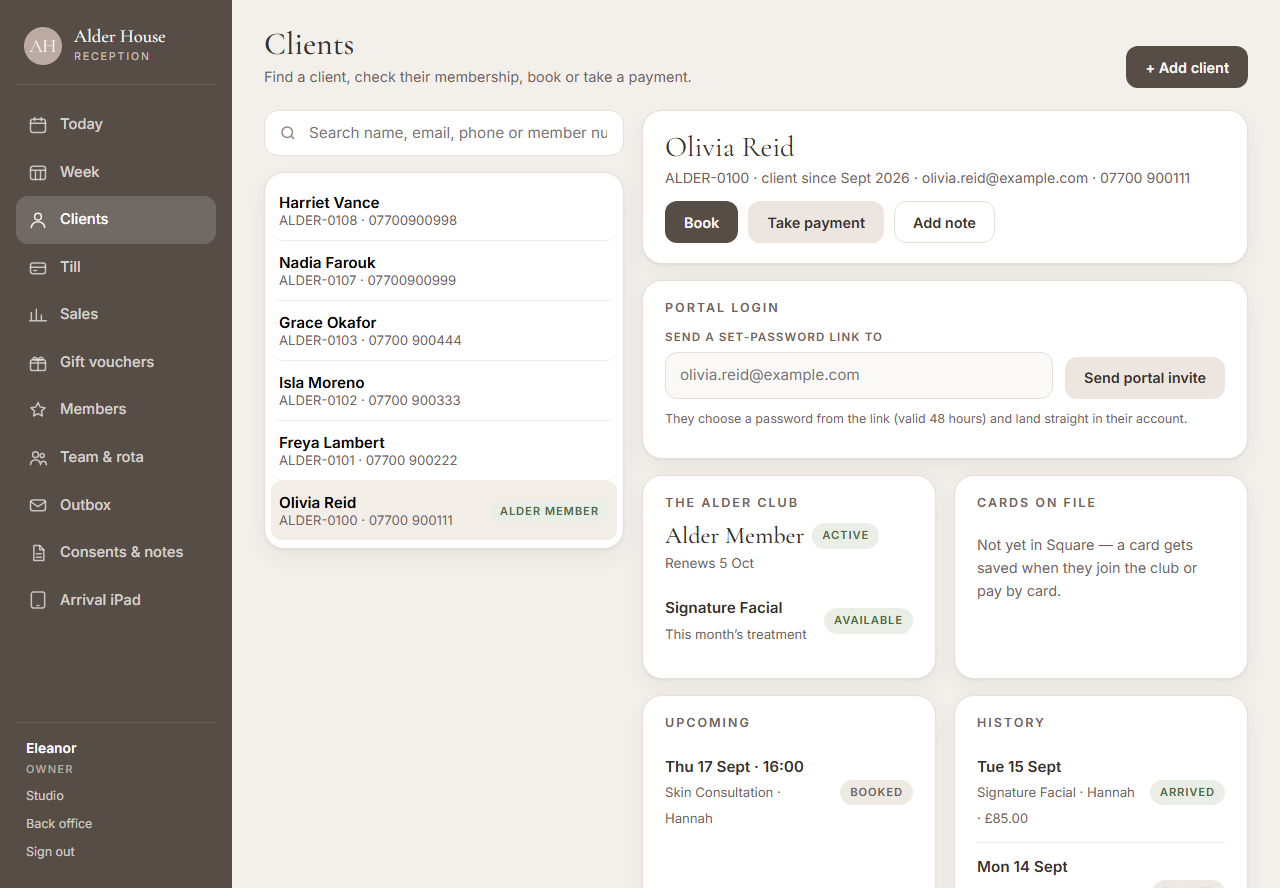Click the ACTIVE membership badge

tap(845, 535)
